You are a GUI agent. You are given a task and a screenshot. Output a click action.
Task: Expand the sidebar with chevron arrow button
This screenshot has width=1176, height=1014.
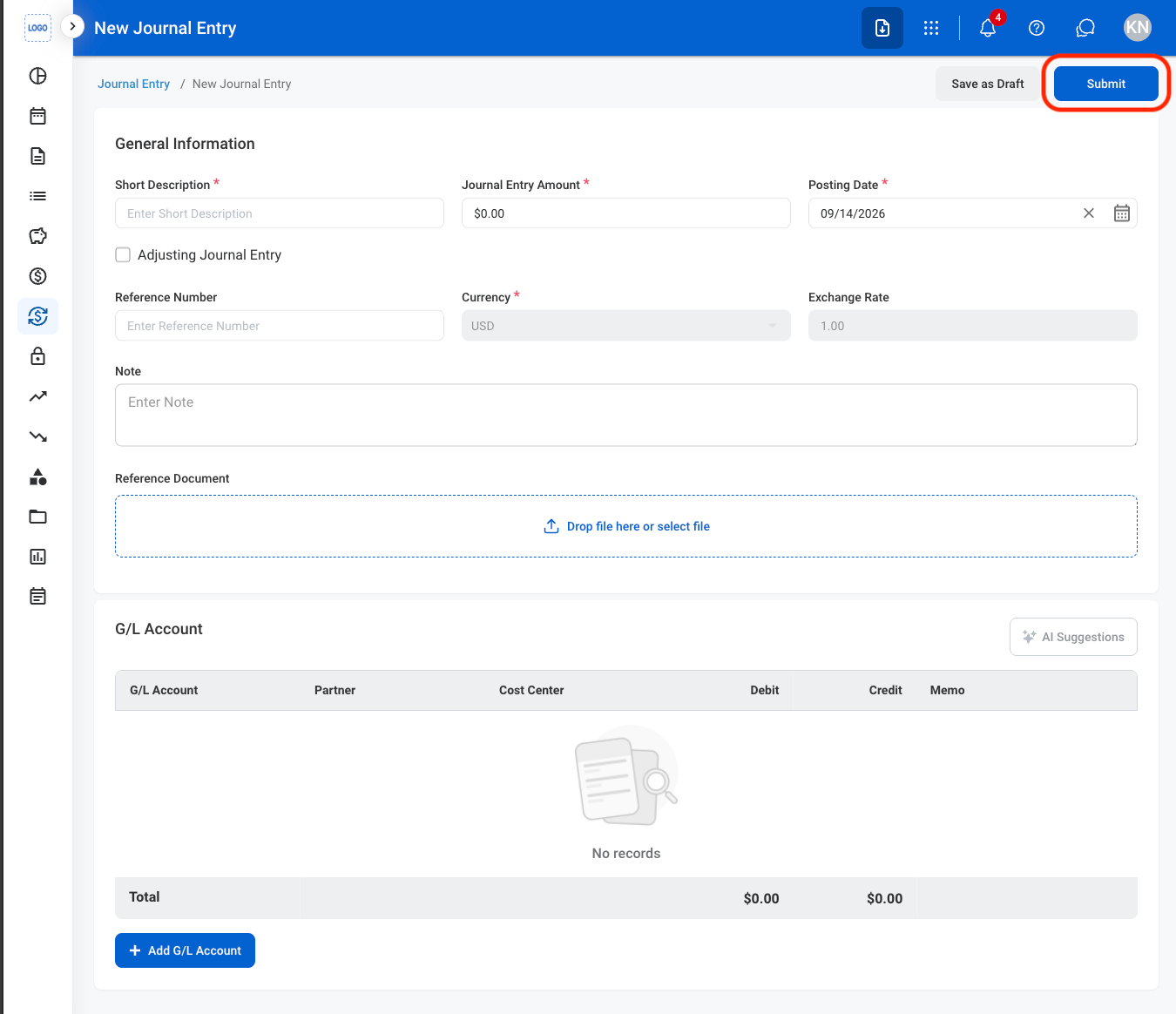click(73, 27)
